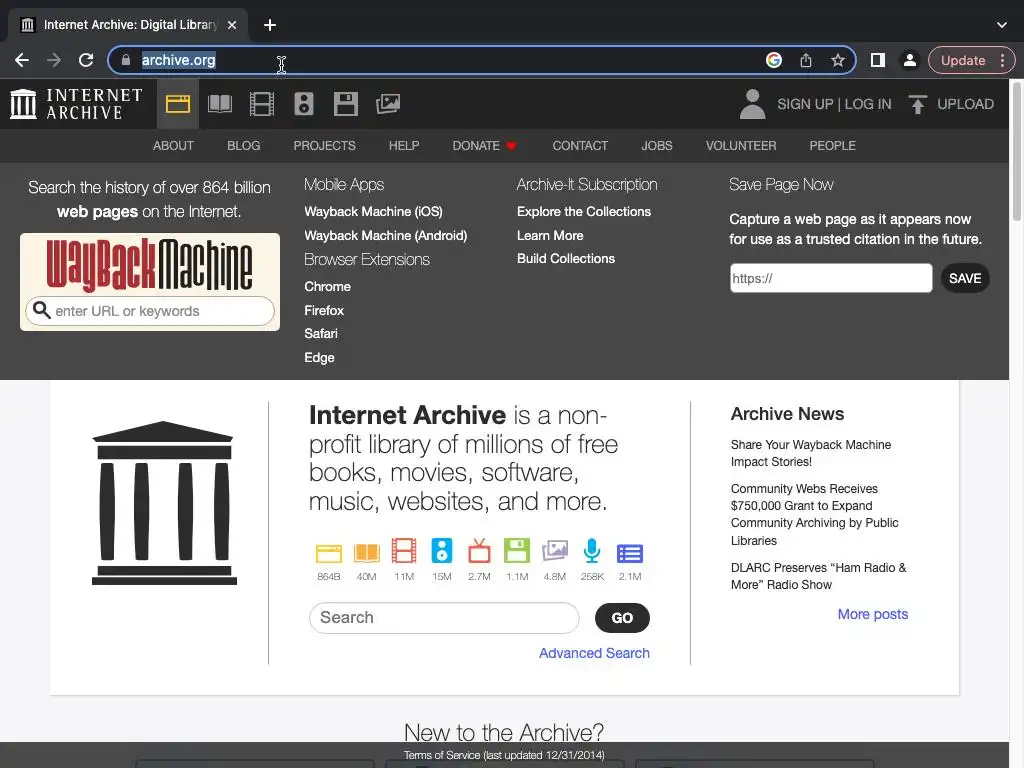Click the https:// Save Page Now field

831,278
